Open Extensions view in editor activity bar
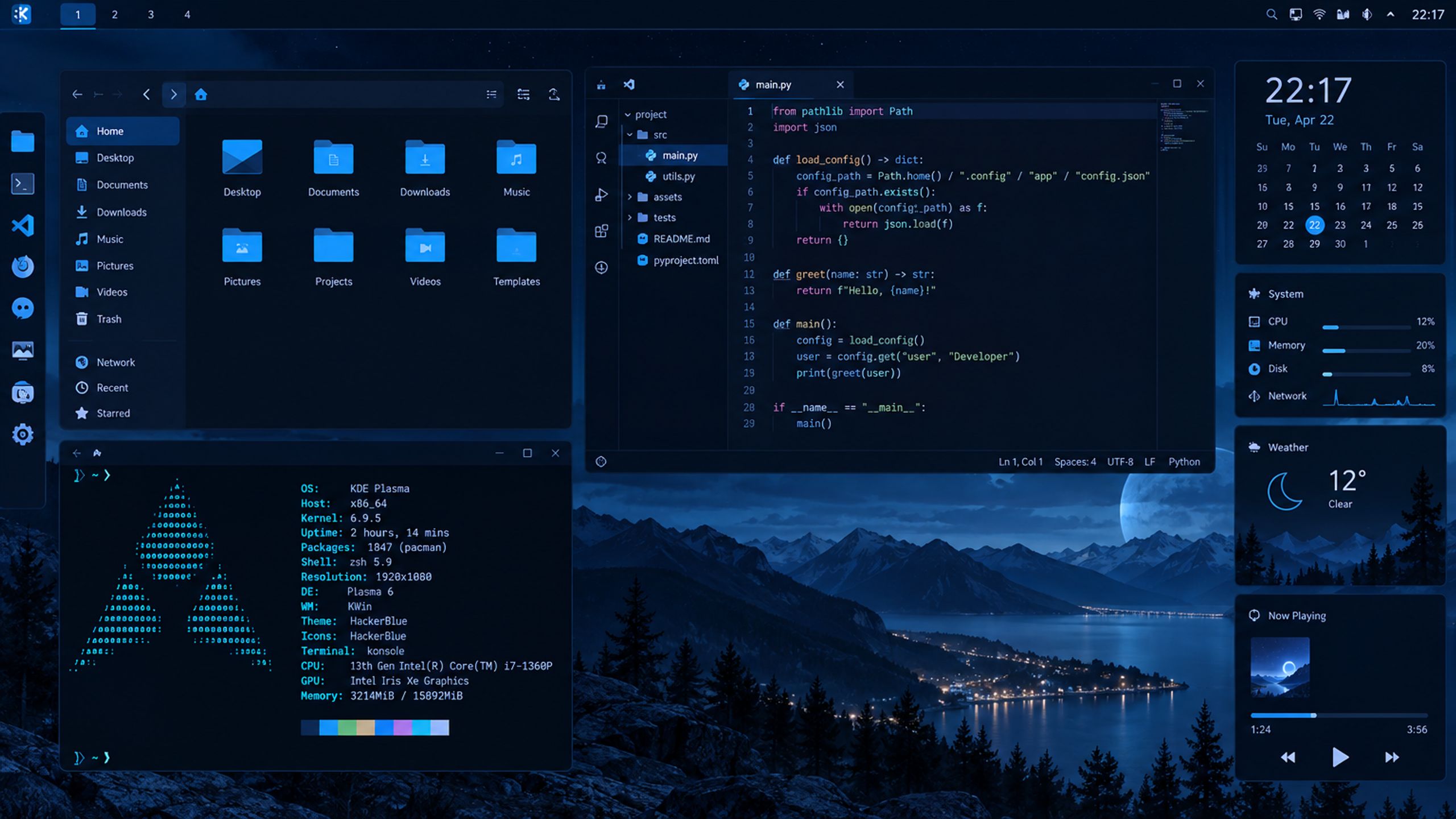The width and height of the screenshot is (1456, 819). click(601, 231)
